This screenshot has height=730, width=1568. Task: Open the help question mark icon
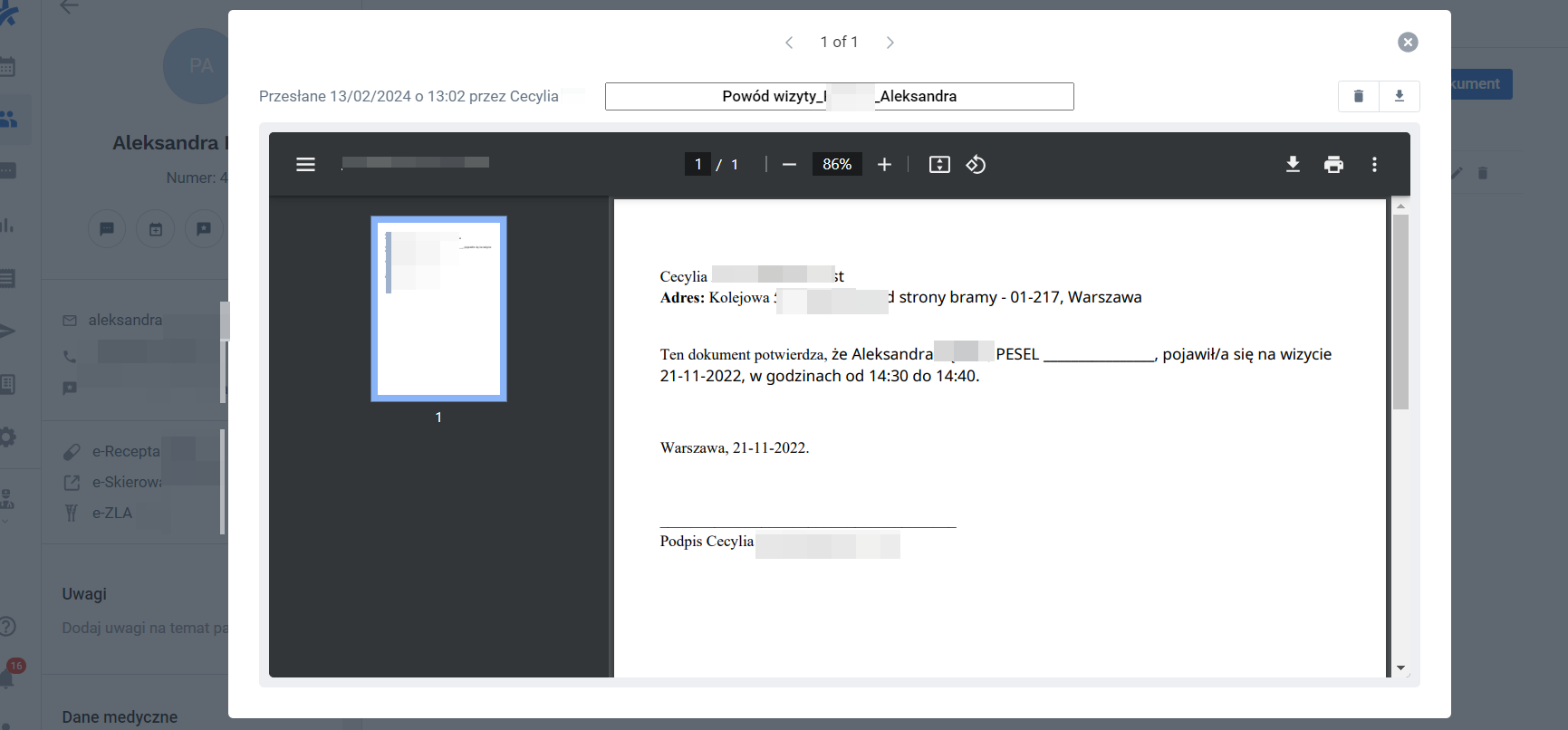tap(7, 626)
